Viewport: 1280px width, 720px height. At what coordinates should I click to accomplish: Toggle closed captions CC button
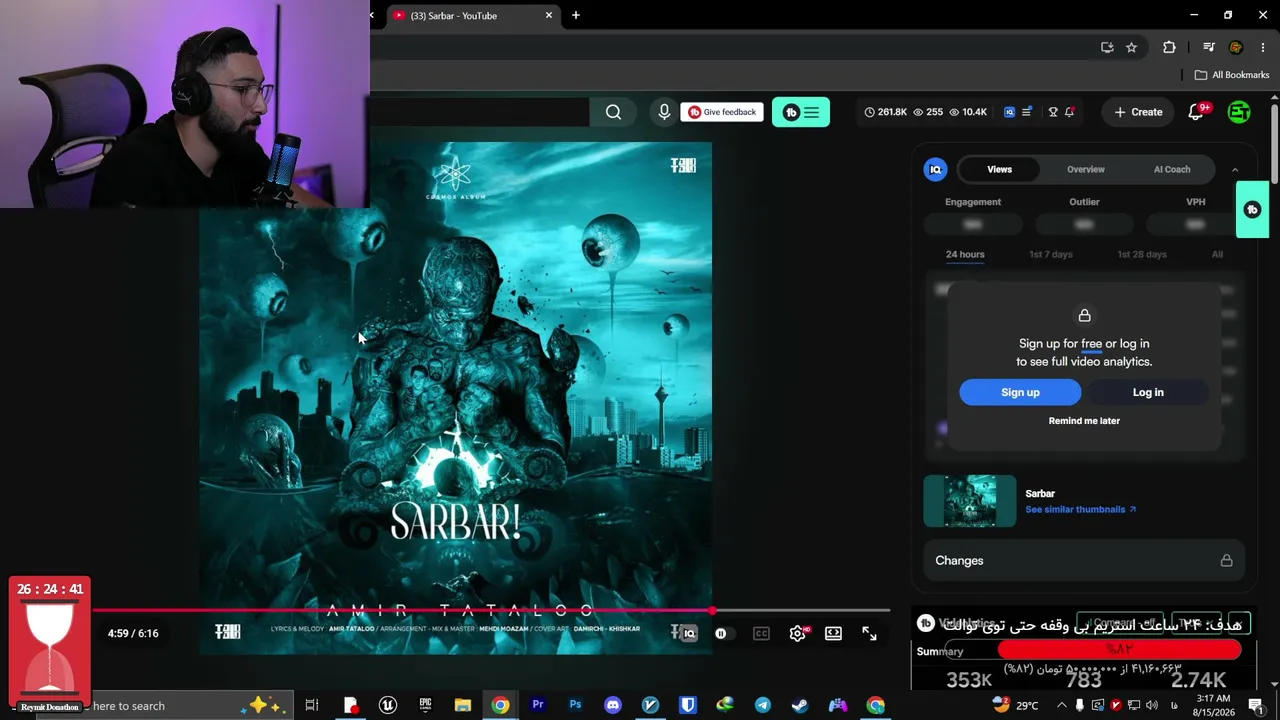pos(761,633)
